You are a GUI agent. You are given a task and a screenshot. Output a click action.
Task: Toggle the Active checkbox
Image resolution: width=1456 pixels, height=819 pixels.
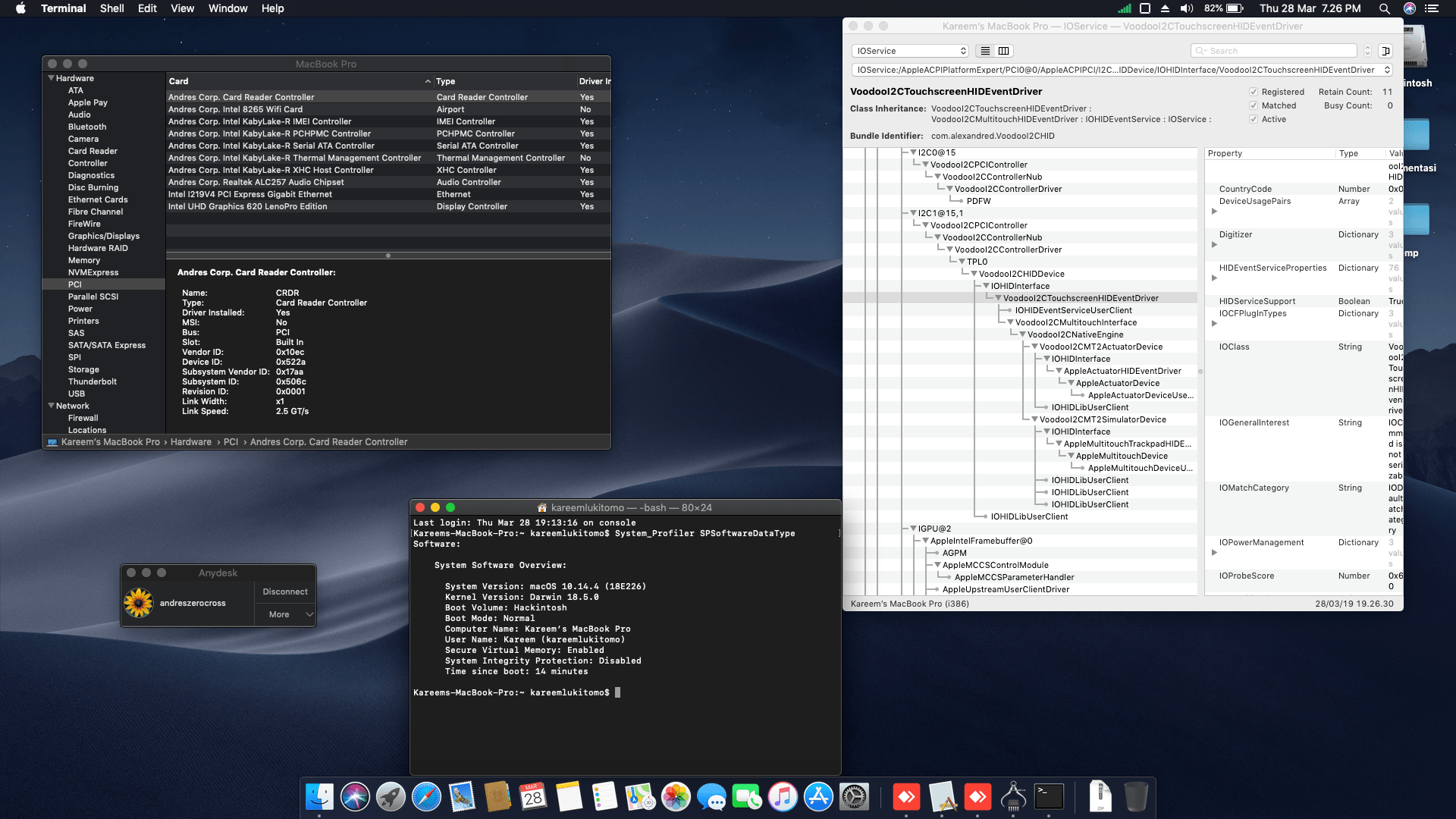coord(1254,119)
